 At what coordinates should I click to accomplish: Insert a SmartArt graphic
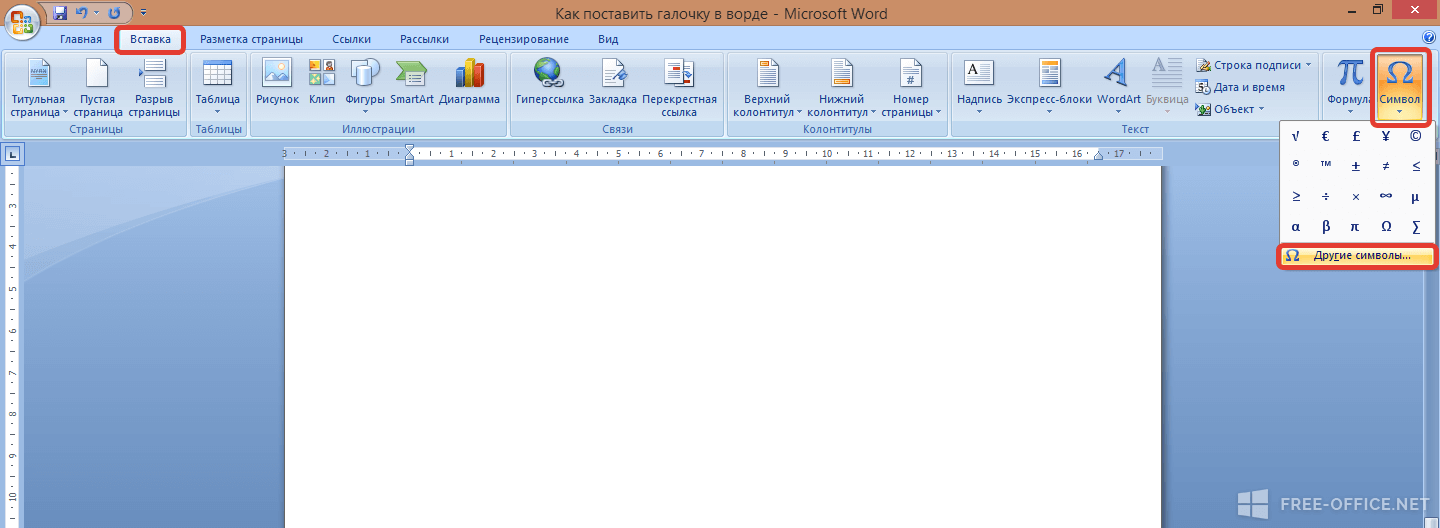click(411, 82)
